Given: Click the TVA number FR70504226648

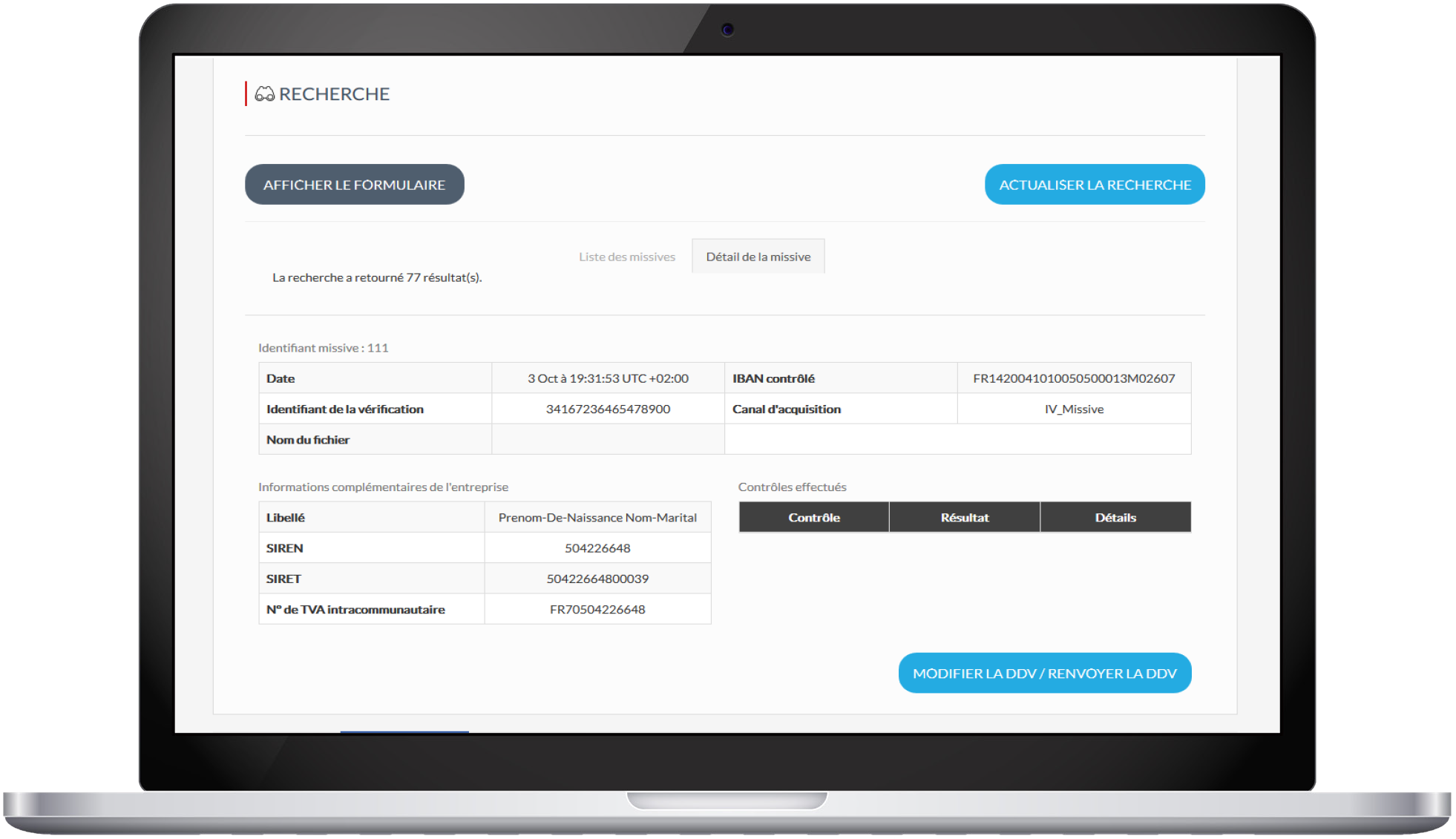Looking at the screenshot, I should [597, 610].
